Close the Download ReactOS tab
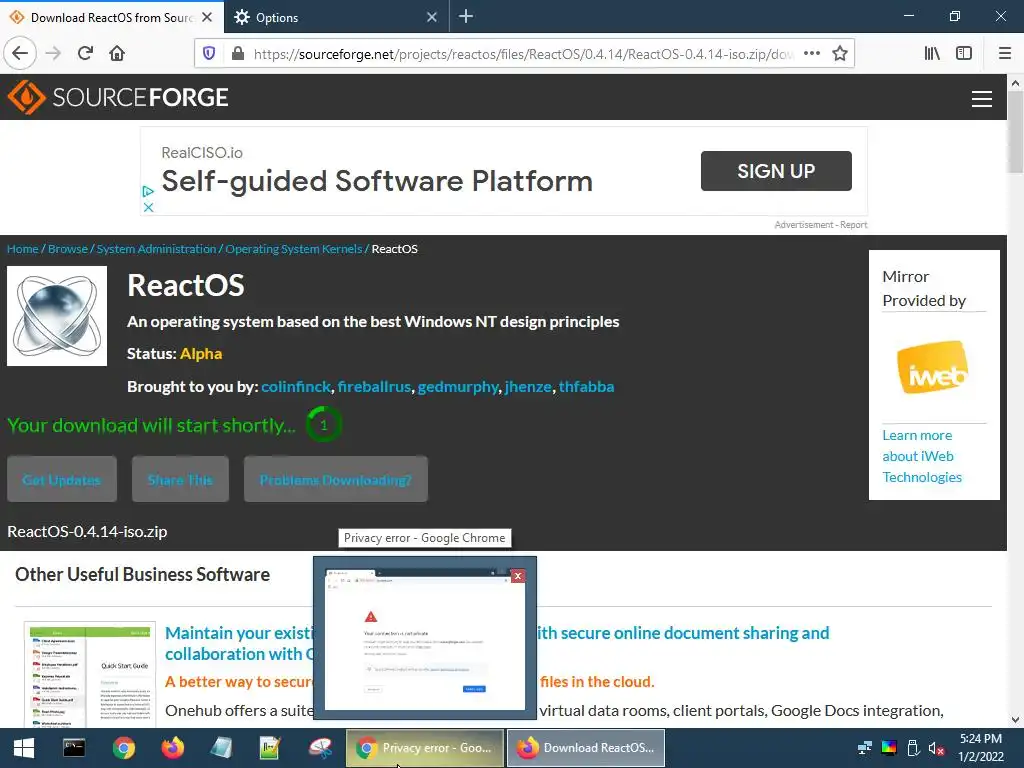Screen dimensions: 1024x768 (x=207, y=18)
